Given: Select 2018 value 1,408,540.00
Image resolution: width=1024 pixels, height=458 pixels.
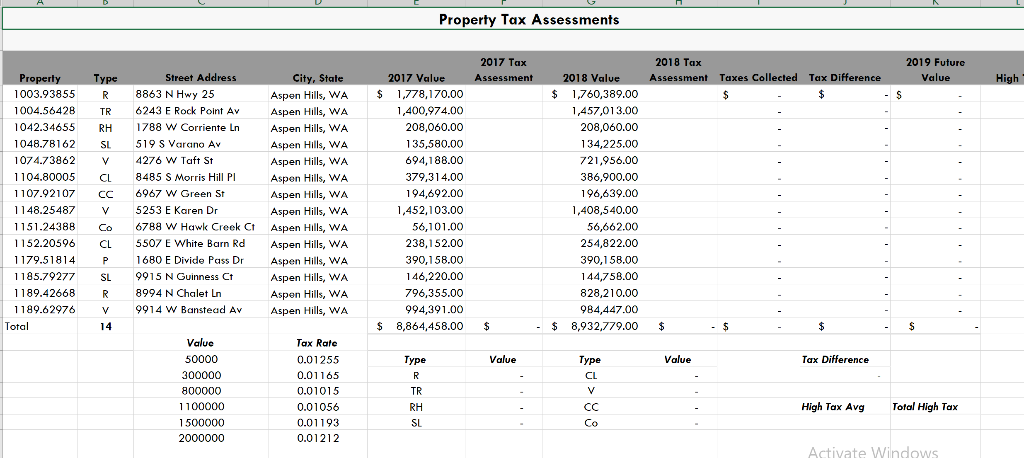Looking at the screenshot, I should [605, 210].
